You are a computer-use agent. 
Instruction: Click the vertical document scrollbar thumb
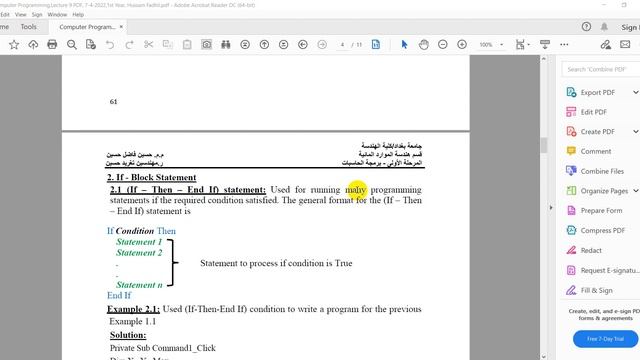pyautogui.click(x=544, y=146)
